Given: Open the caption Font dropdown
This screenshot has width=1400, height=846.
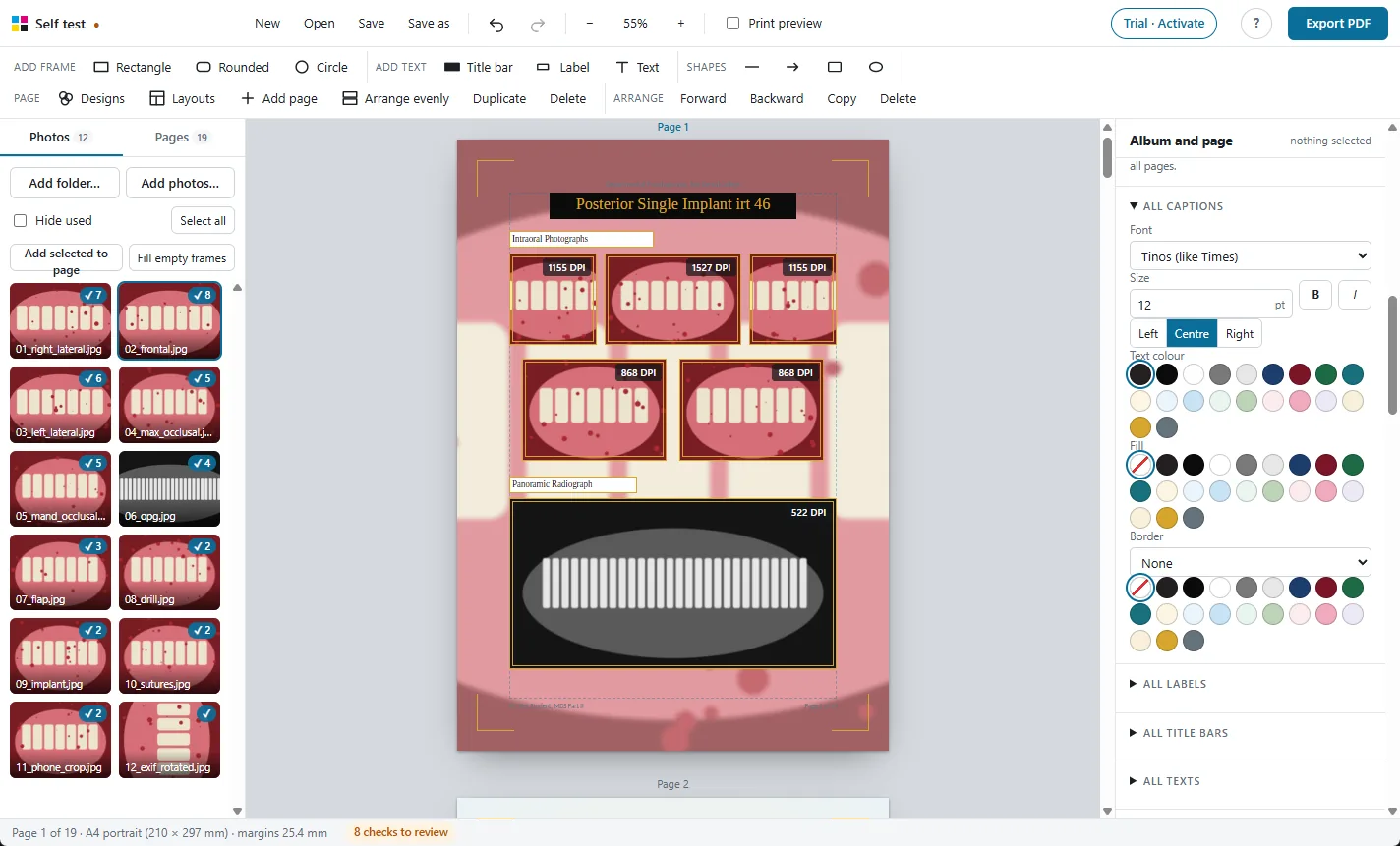Looking at the screenshot, I should click(1251, 255).
